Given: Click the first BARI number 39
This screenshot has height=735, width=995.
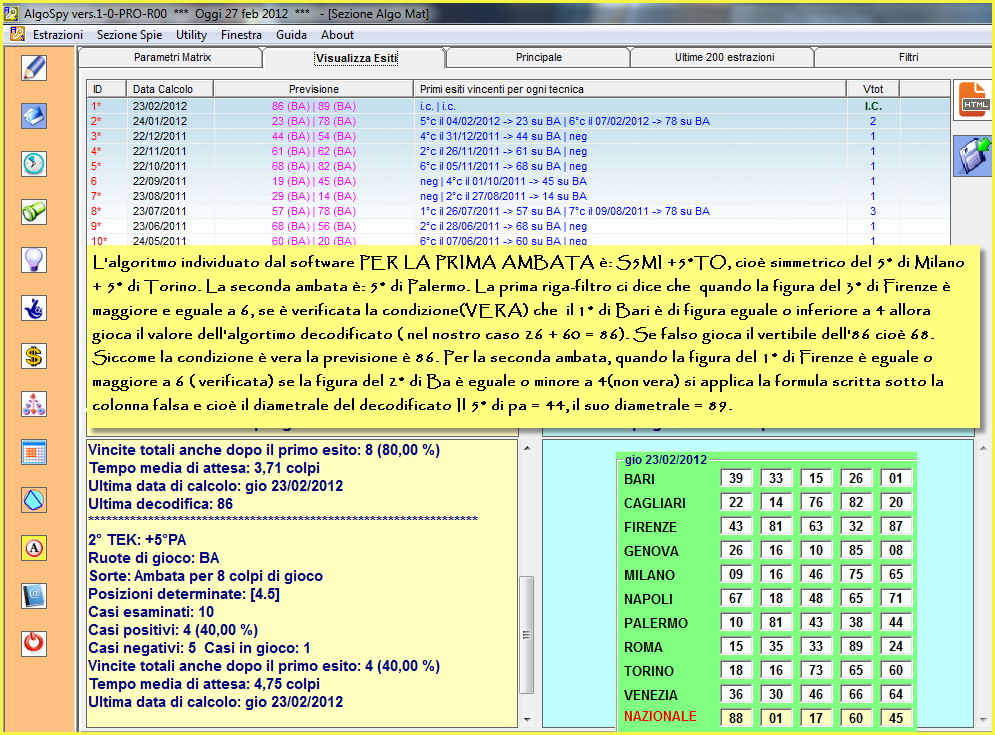Looking at the screenshot, I should click(x=735, y=479).
